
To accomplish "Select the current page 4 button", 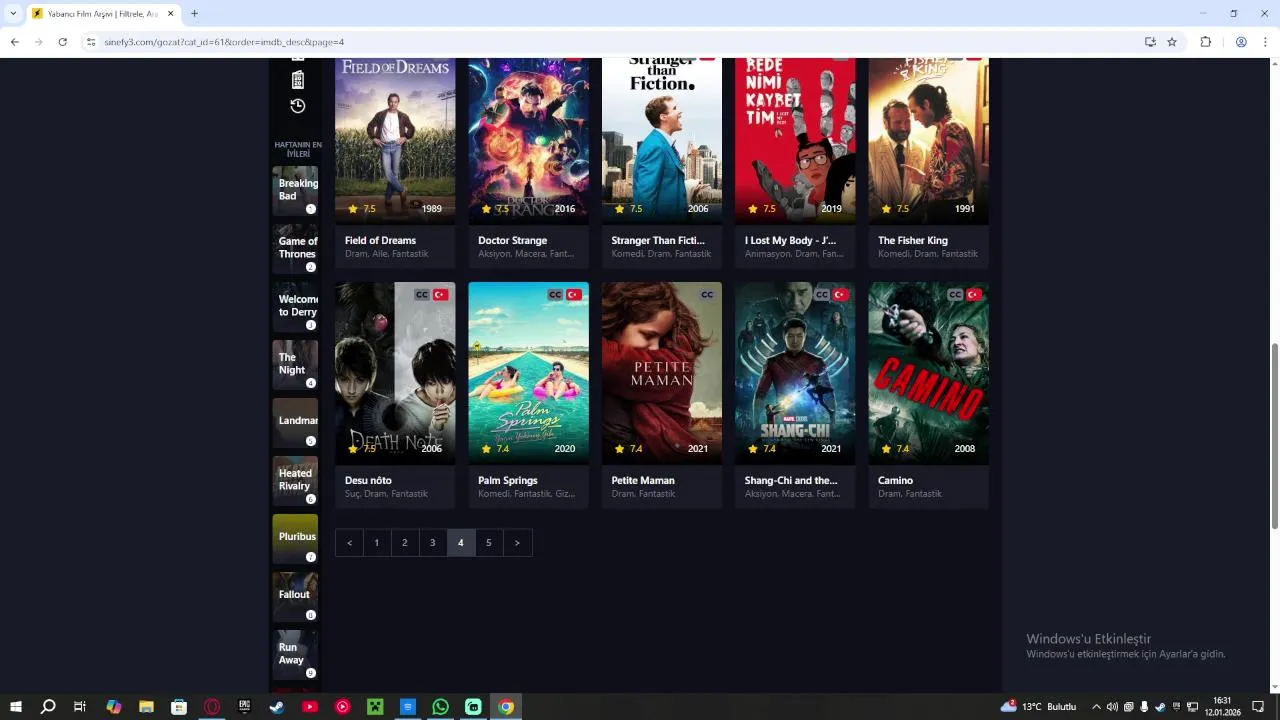I will (x=461, y=543).
